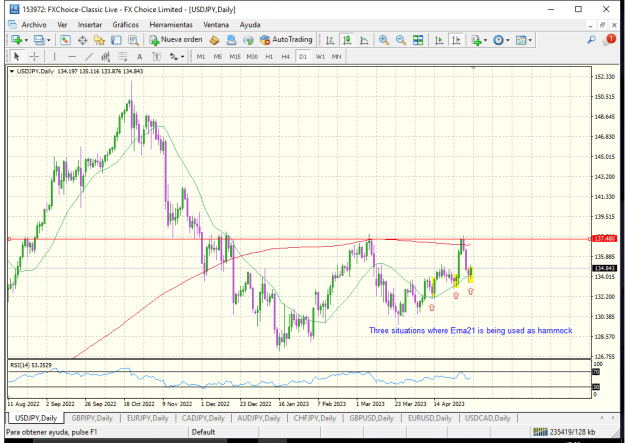Screen dimensions: 625x443
Task: Select the trendline drawing tool
Action: coord(88,57)
